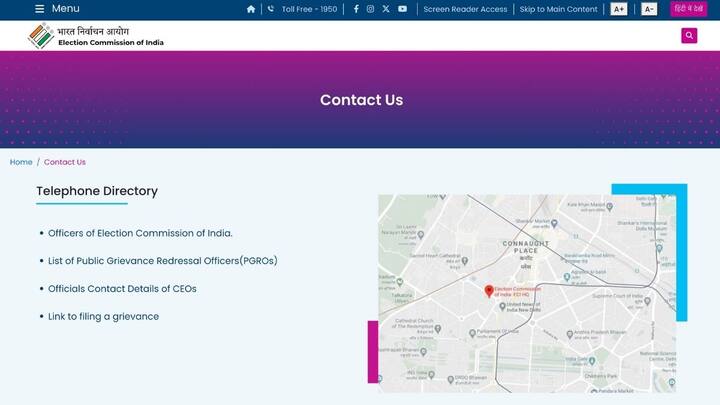720x405 pixels.
Task: Click the red ECI map location pin
Action: pos(489,291)
